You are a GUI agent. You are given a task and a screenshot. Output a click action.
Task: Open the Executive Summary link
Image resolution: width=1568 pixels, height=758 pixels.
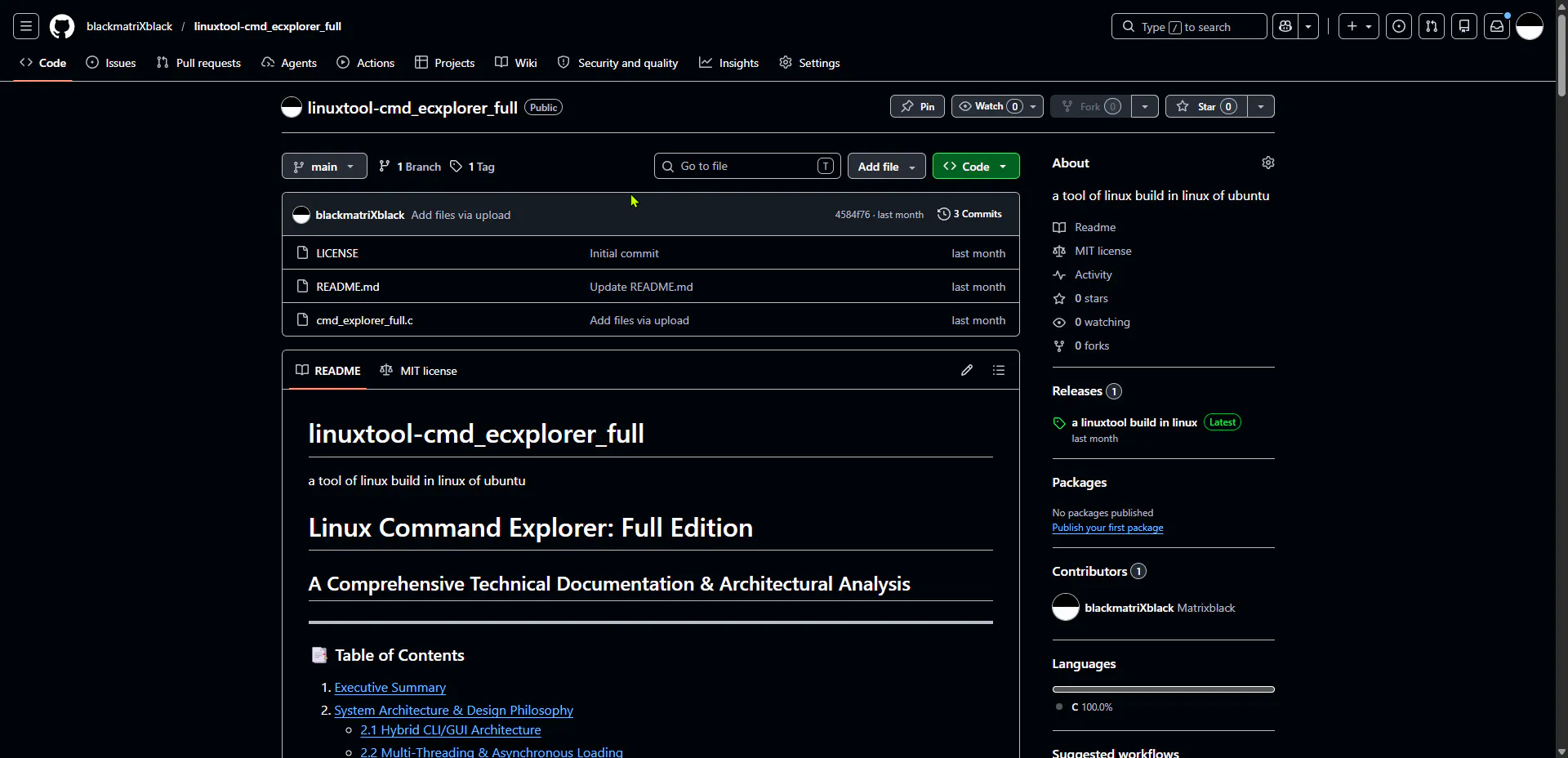390,688
